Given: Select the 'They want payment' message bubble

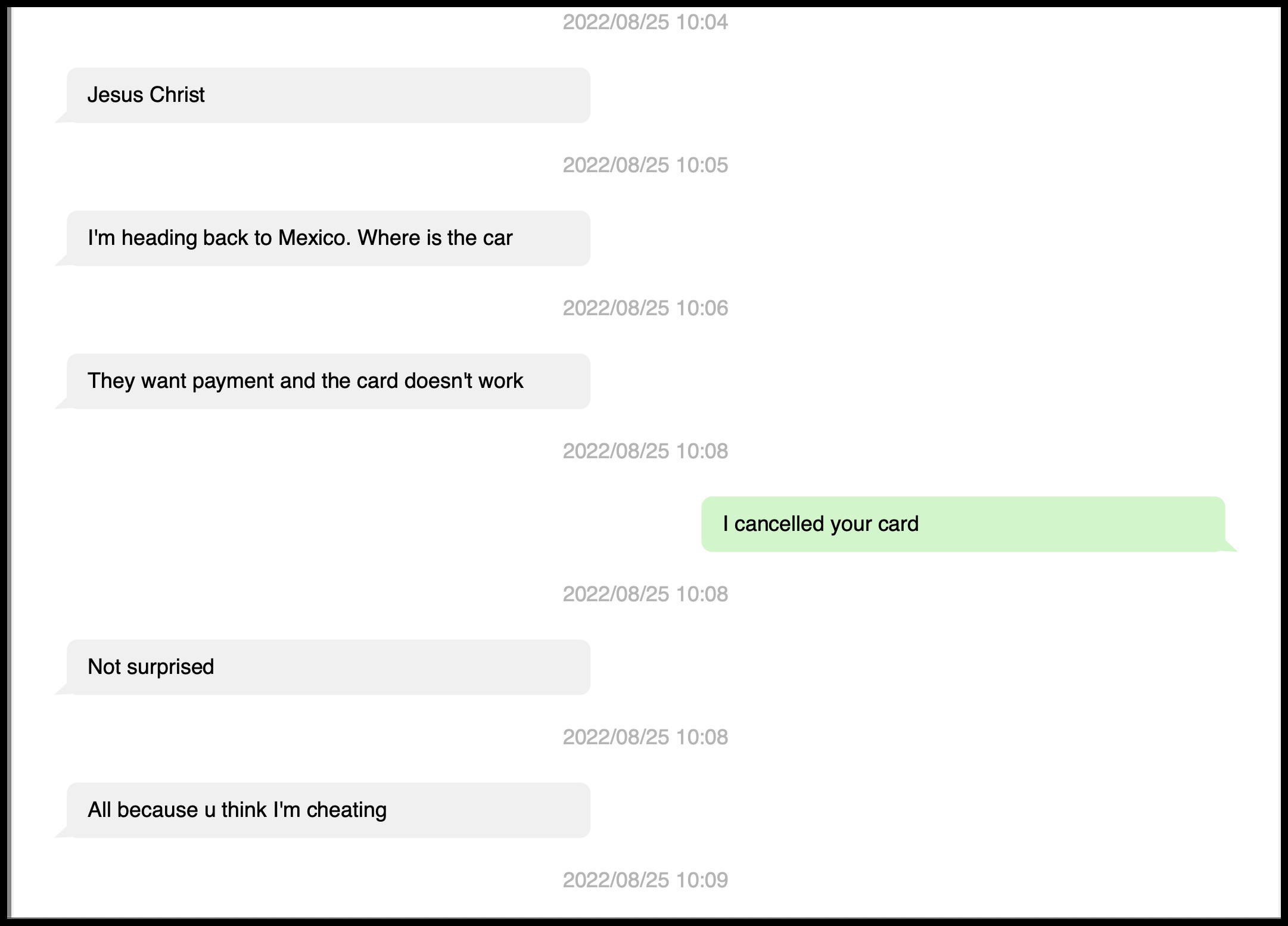Looking at the screenshot, I should pos(328,381).
